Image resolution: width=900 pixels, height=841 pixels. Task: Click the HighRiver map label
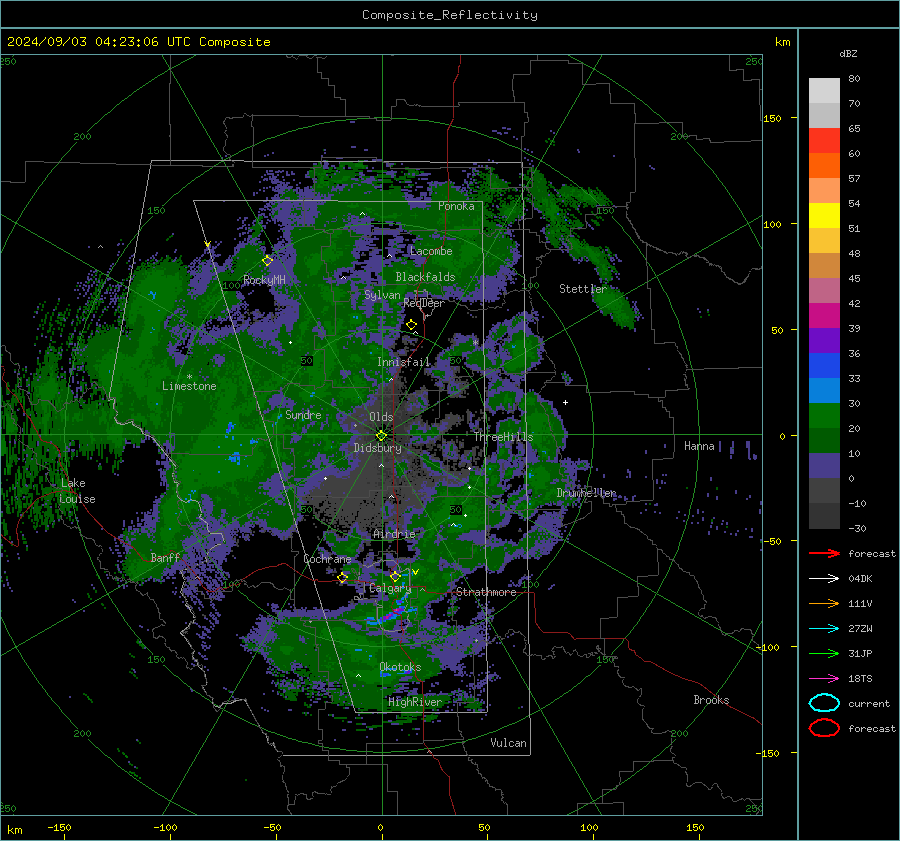pos(415,702)
